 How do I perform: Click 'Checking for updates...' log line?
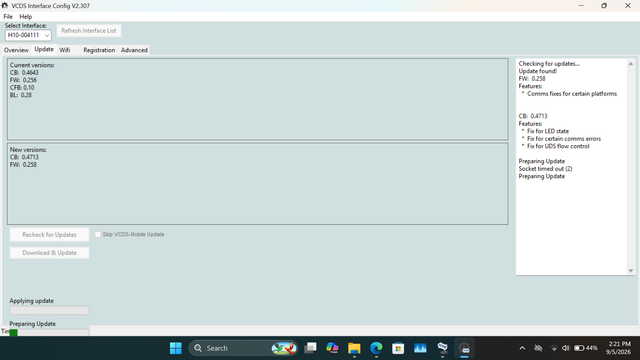click(x=549, y=64)
